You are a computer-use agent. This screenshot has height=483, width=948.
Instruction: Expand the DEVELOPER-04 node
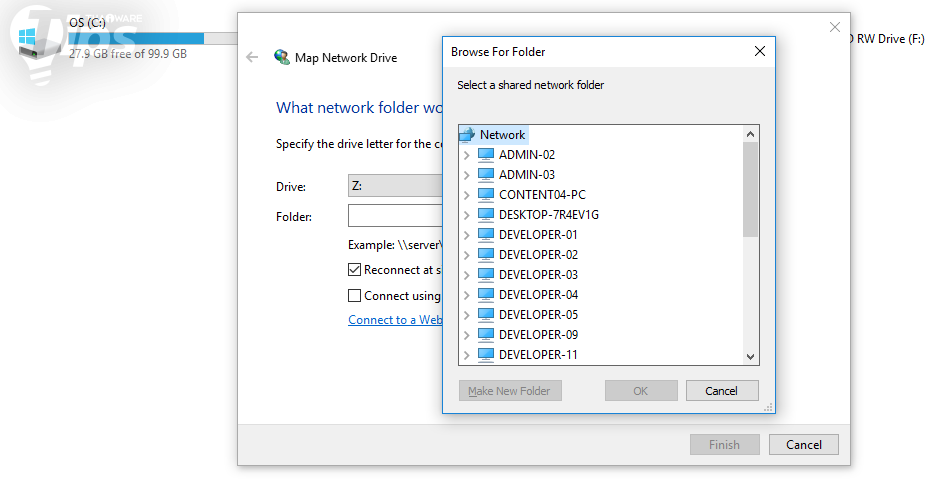[x=467, y=295]
